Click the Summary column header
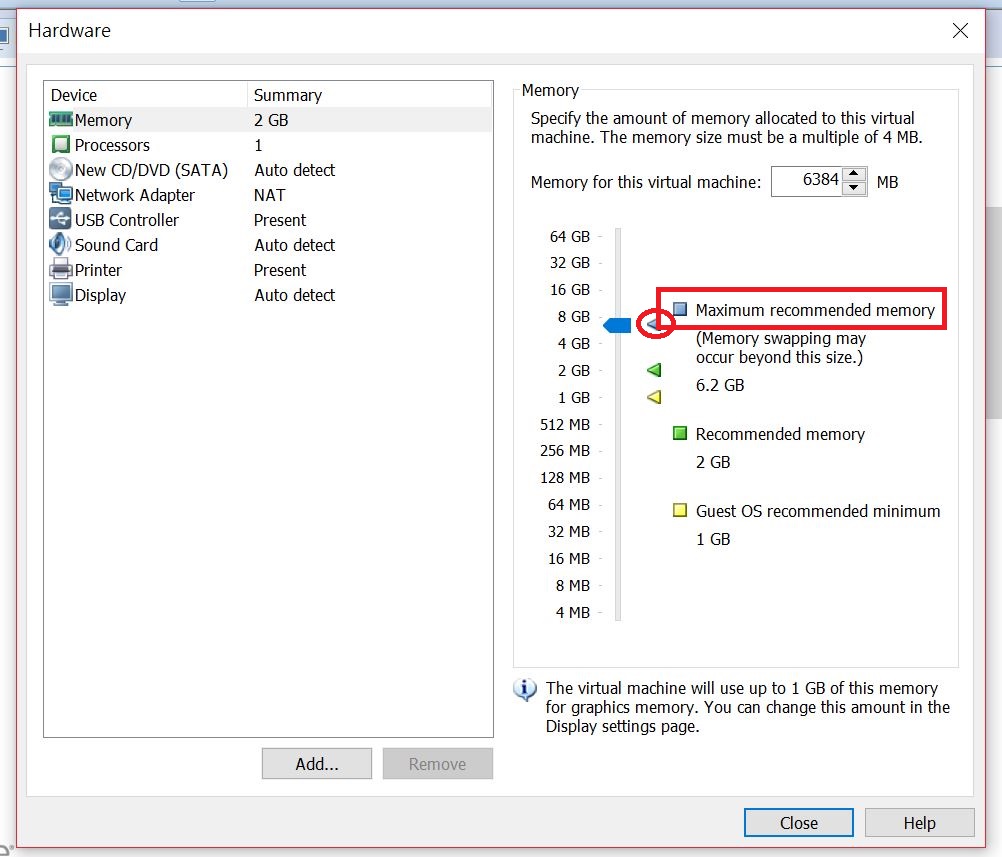The height and width of the screenshot is (857, 1002). [x=370, y=95]
